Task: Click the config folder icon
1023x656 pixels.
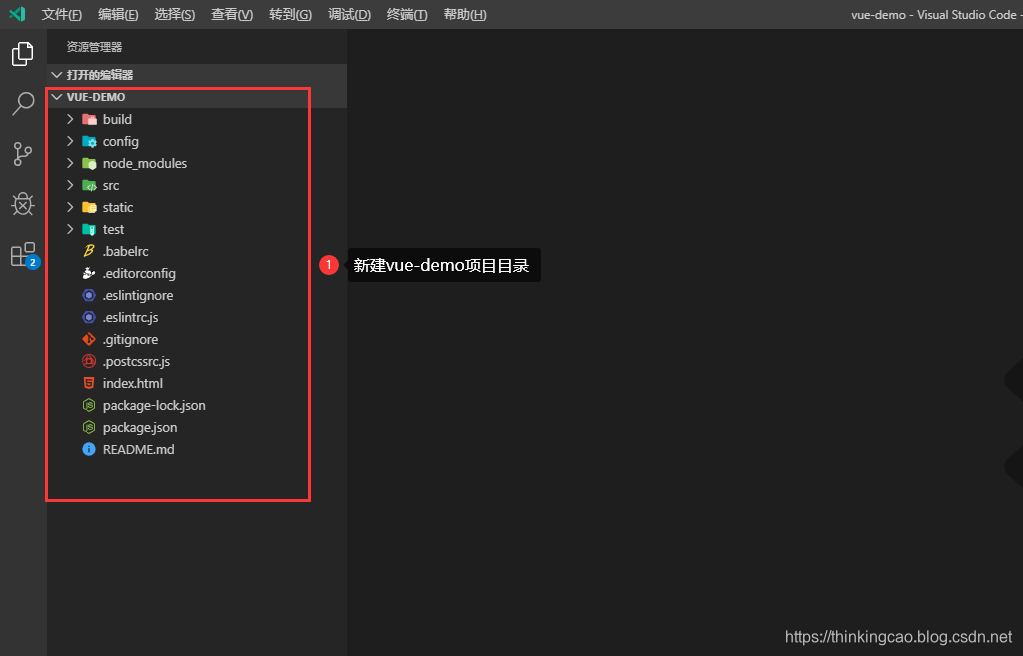Action: [x=89, y=142]
